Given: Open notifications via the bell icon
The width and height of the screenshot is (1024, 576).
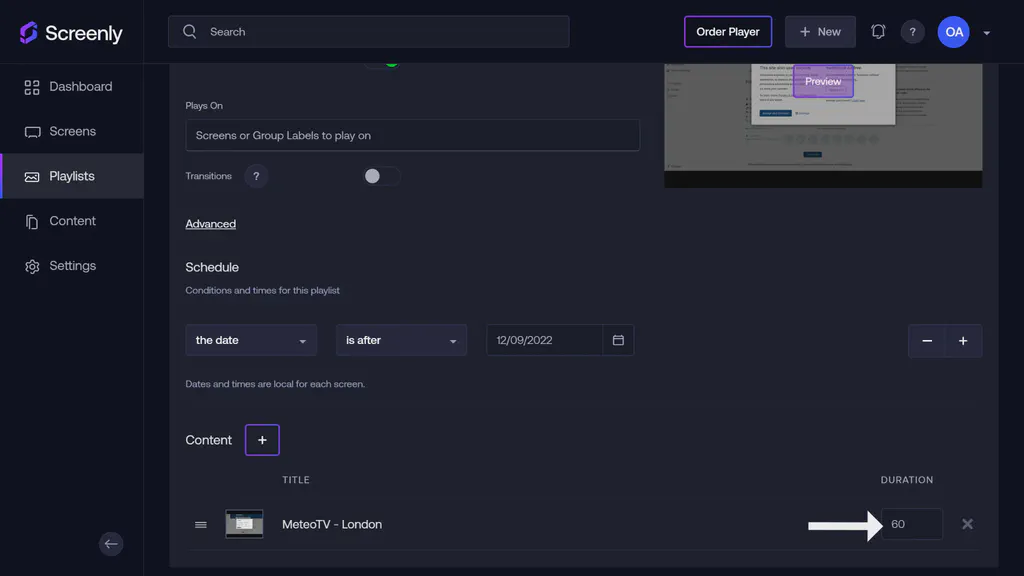Looking at the screenshot, I should pyautogui.click(x=878, y=31).
